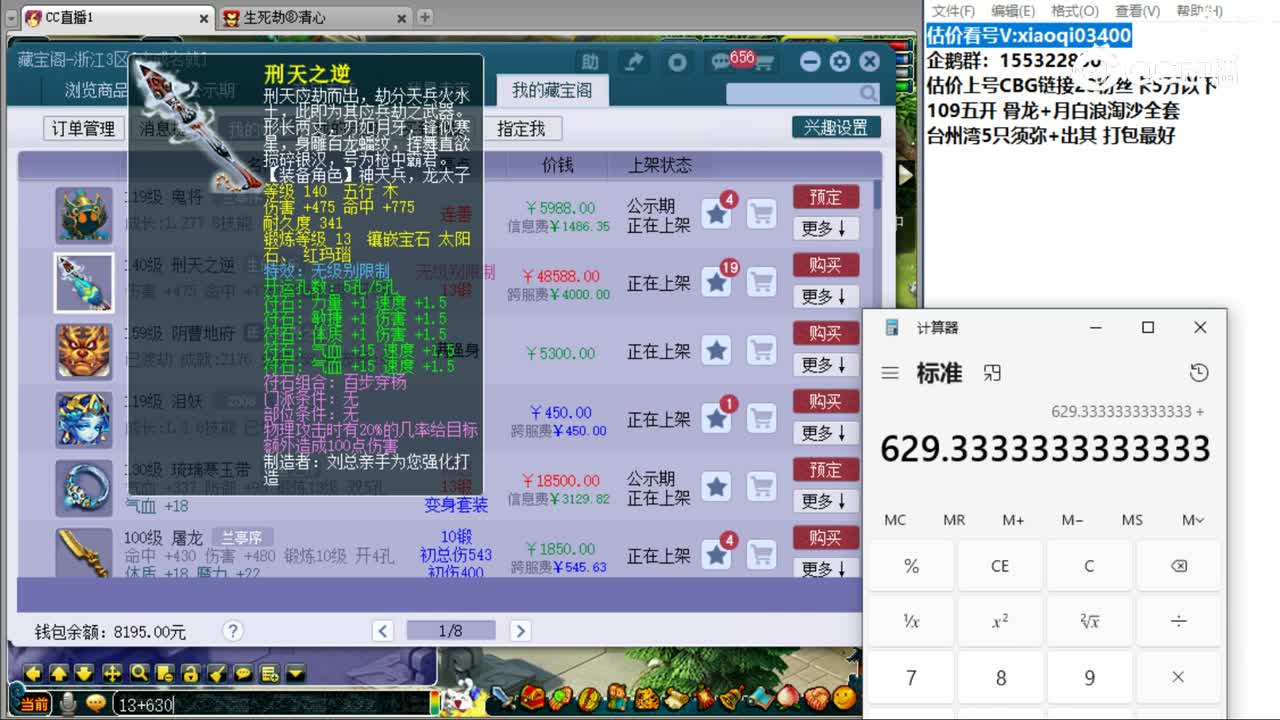The image size is (1280, 720).
Task: Open Notepad 文件(F) menu
Action: pyautogui.click(x=953, y=10)
